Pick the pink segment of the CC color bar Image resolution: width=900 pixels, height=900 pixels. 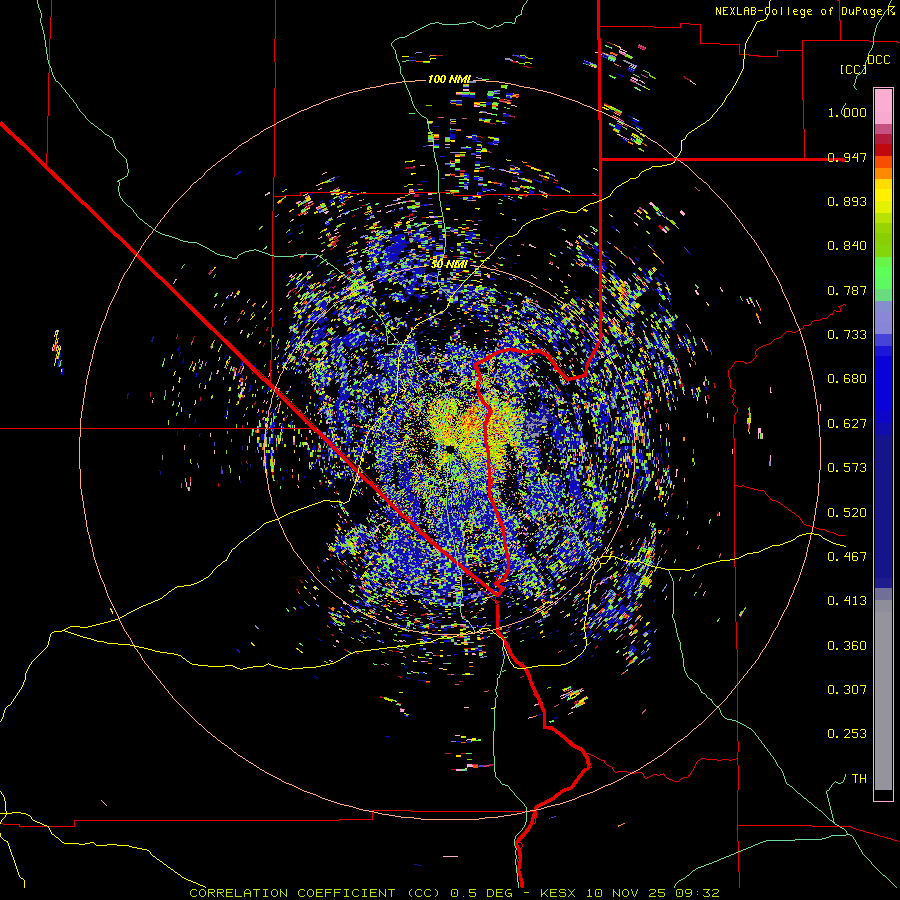(x=883, y=107)
